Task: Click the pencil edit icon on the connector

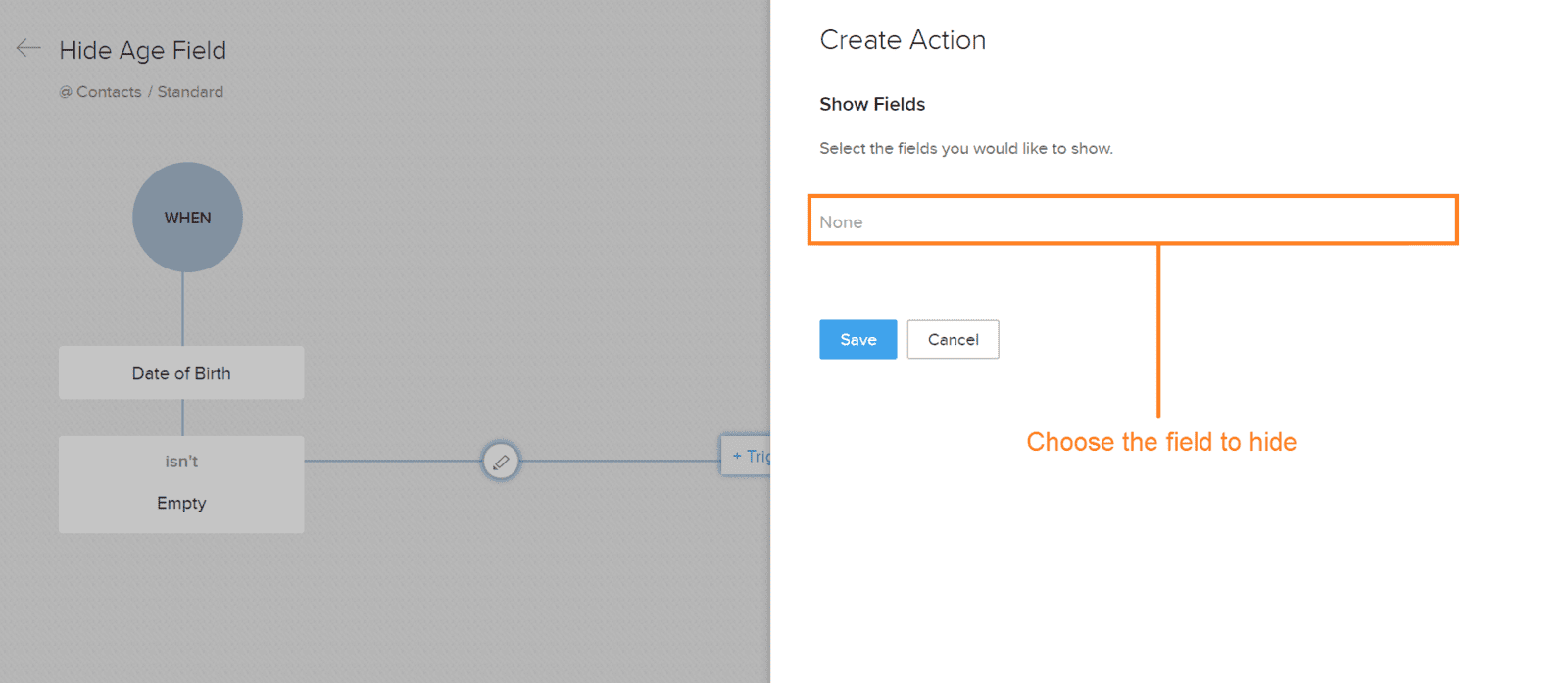Action: [501, 462]
